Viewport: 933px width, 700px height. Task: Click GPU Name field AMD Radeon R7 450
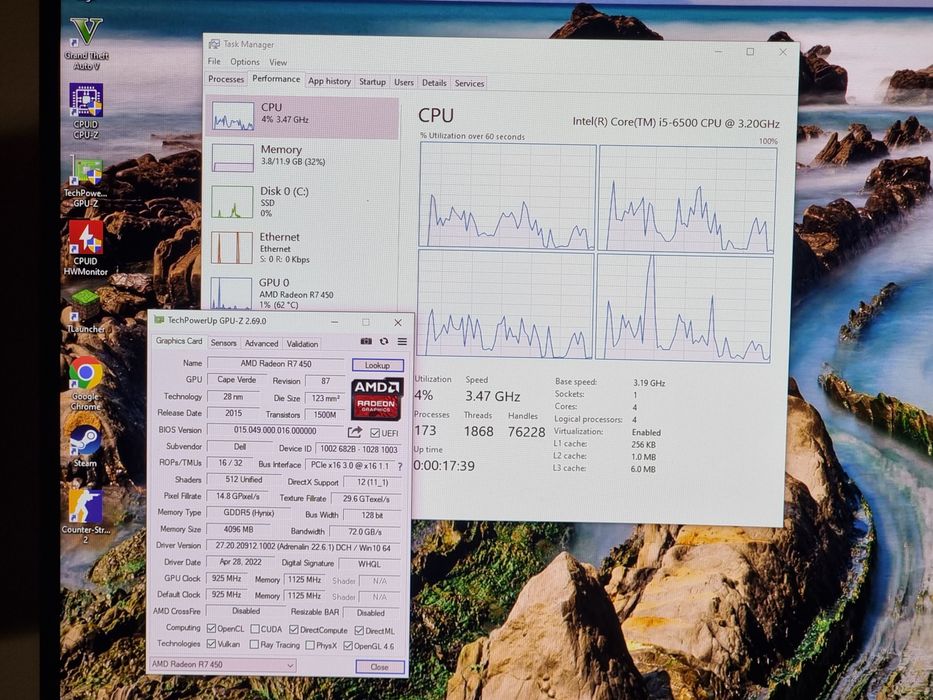click(x=276, y=363)
